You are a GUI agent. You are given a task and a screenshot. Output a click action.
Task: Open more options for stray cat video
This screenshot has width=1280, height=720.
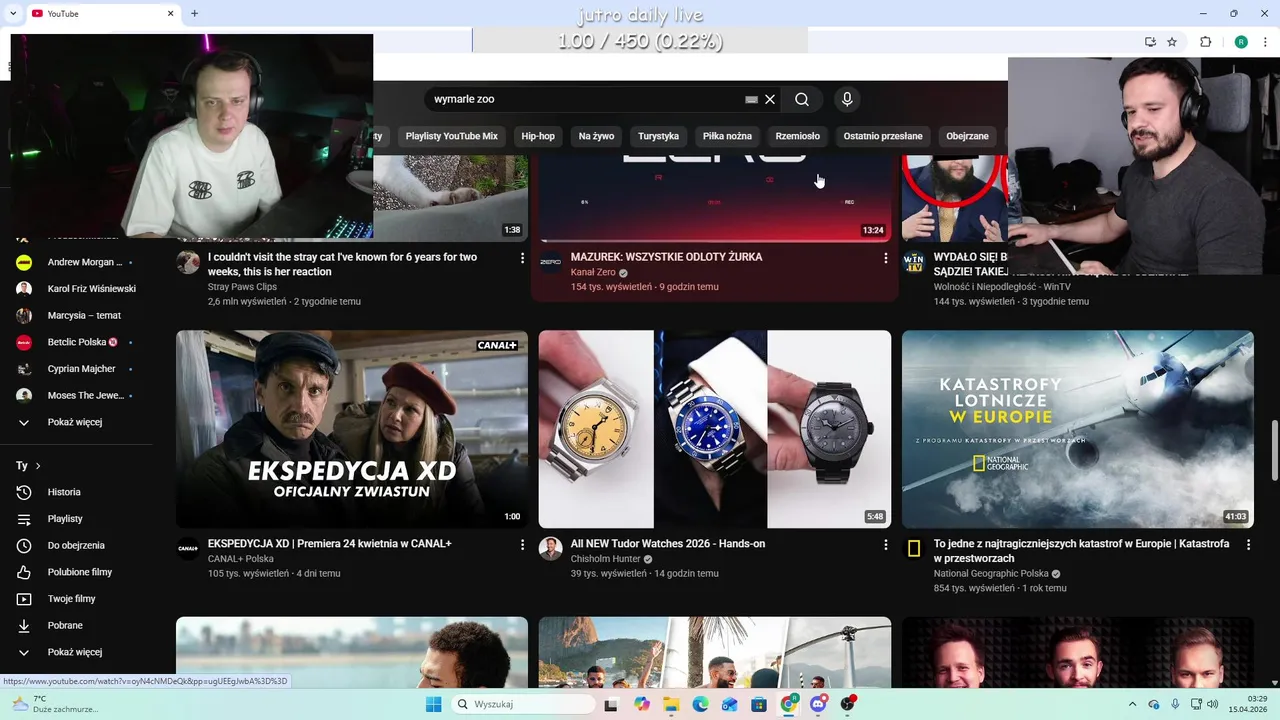tap(522, 258)
